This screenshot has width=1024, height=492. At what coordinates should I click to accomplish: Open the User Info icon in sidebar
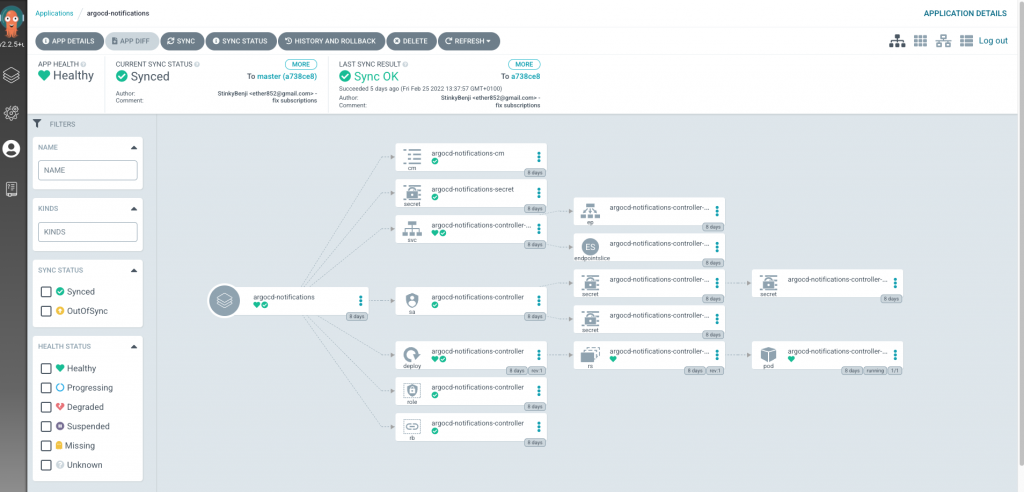(x=11, y=149)
